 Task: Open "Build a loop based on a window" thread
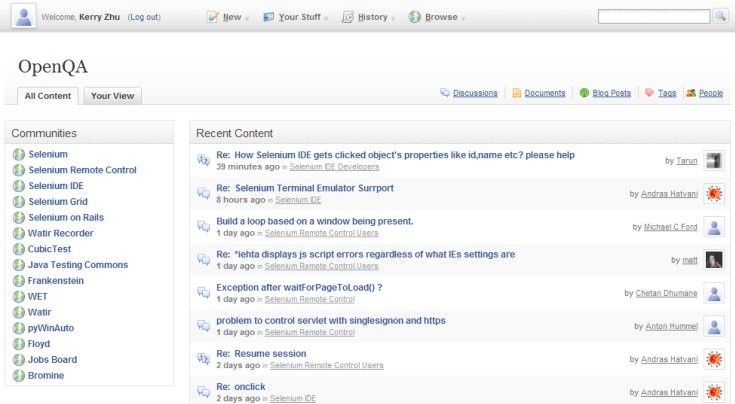click(314, 220)
